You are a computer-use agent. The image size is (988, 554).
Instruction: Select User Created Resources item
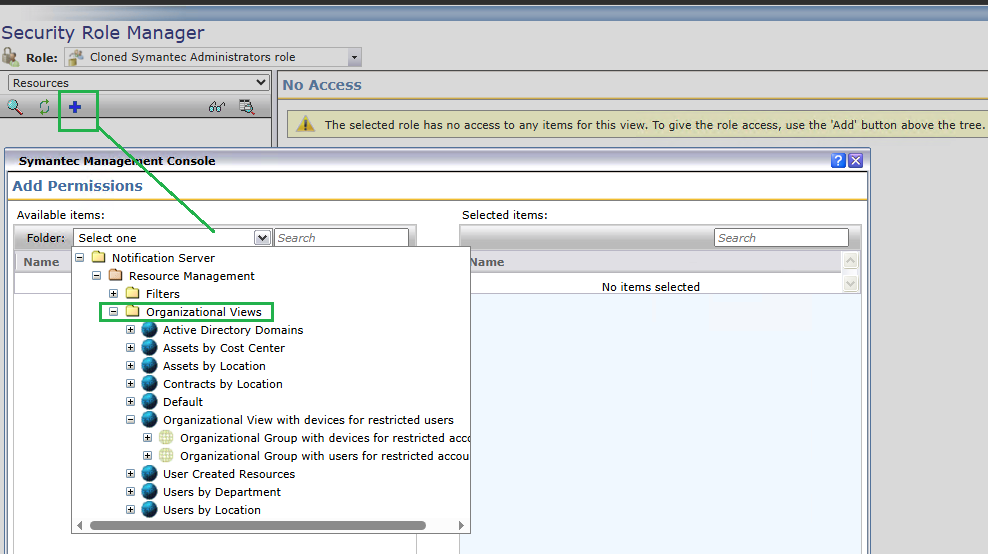tap(229, 473)
